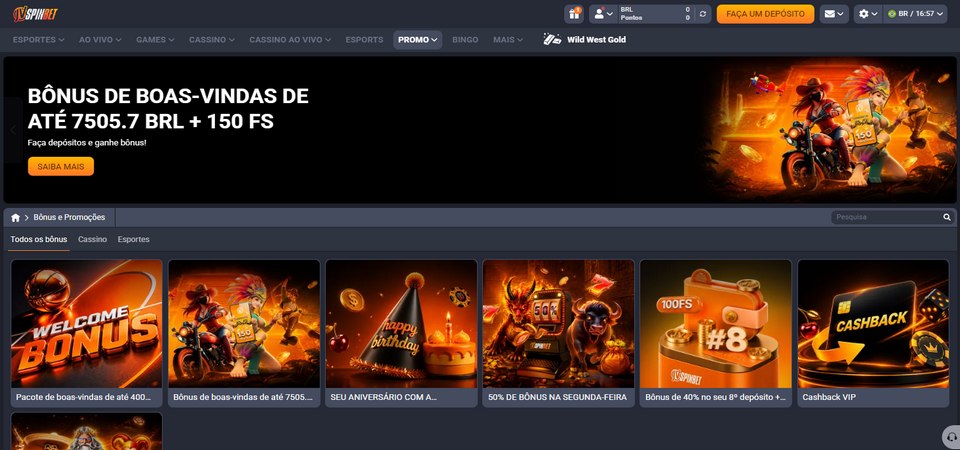
Task: Expand the Cassino menu
Action: click(x=211, y=40)
